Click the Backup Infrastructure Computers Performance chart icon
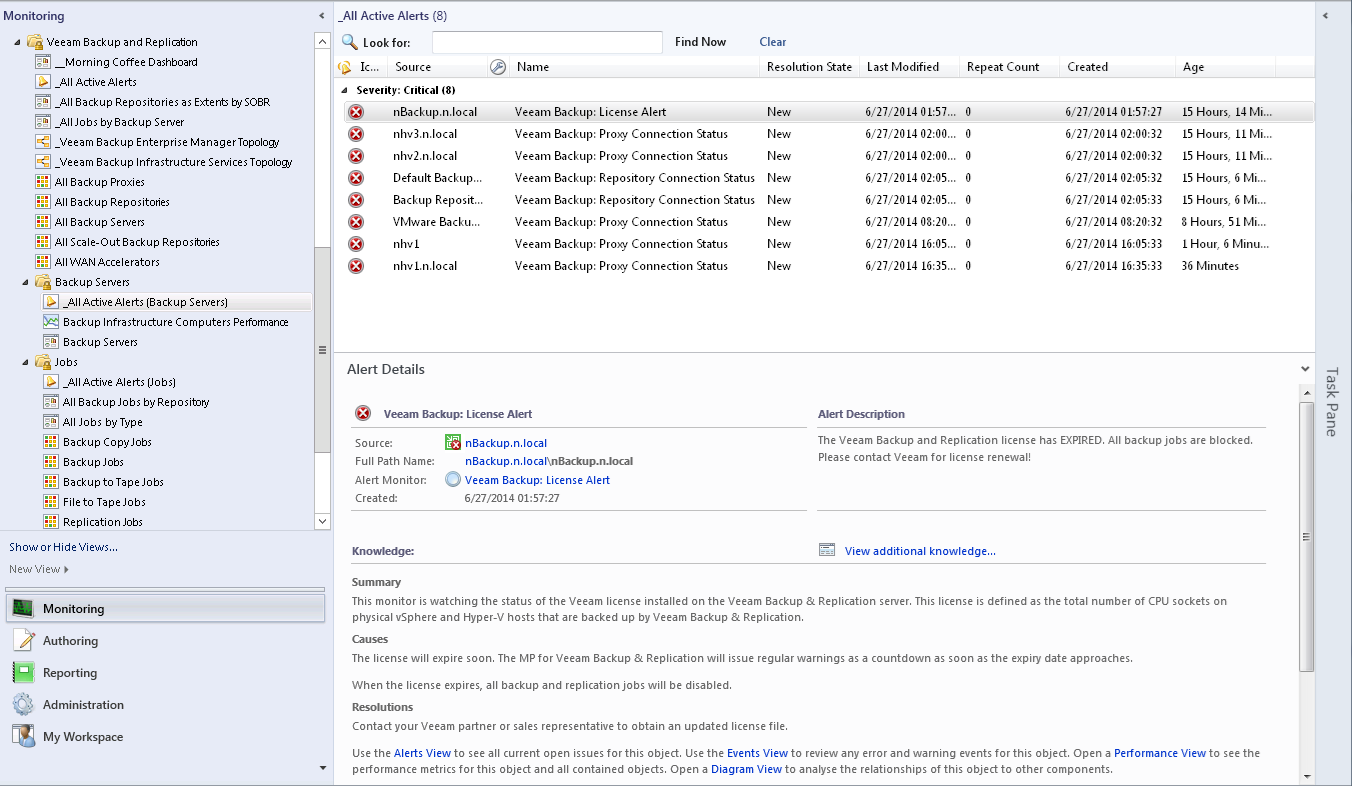The height and width of the screenshot is (786, 1352). (51, 322)
